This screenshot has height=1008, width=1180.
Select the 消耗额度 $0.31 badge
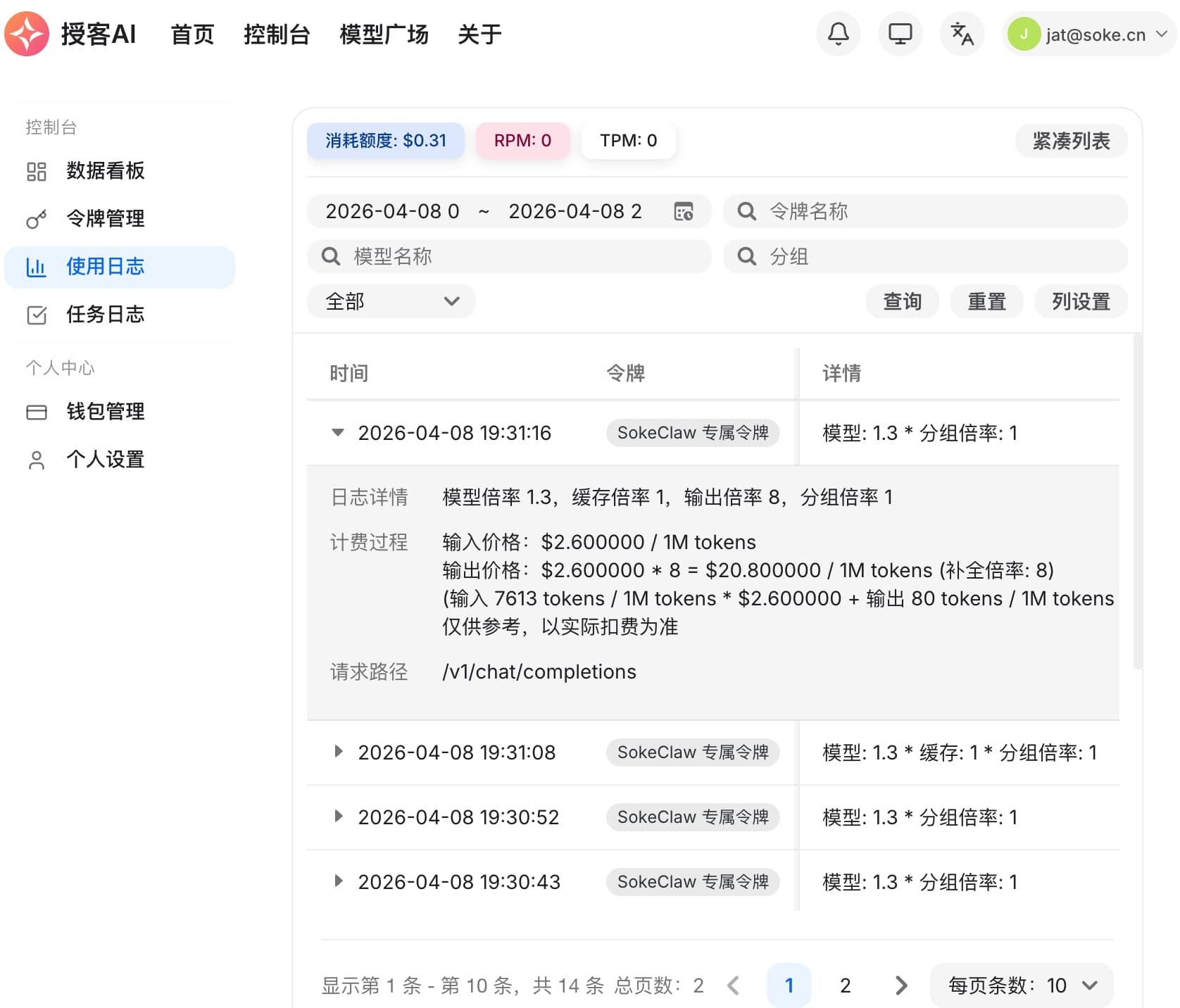(385, 140)
